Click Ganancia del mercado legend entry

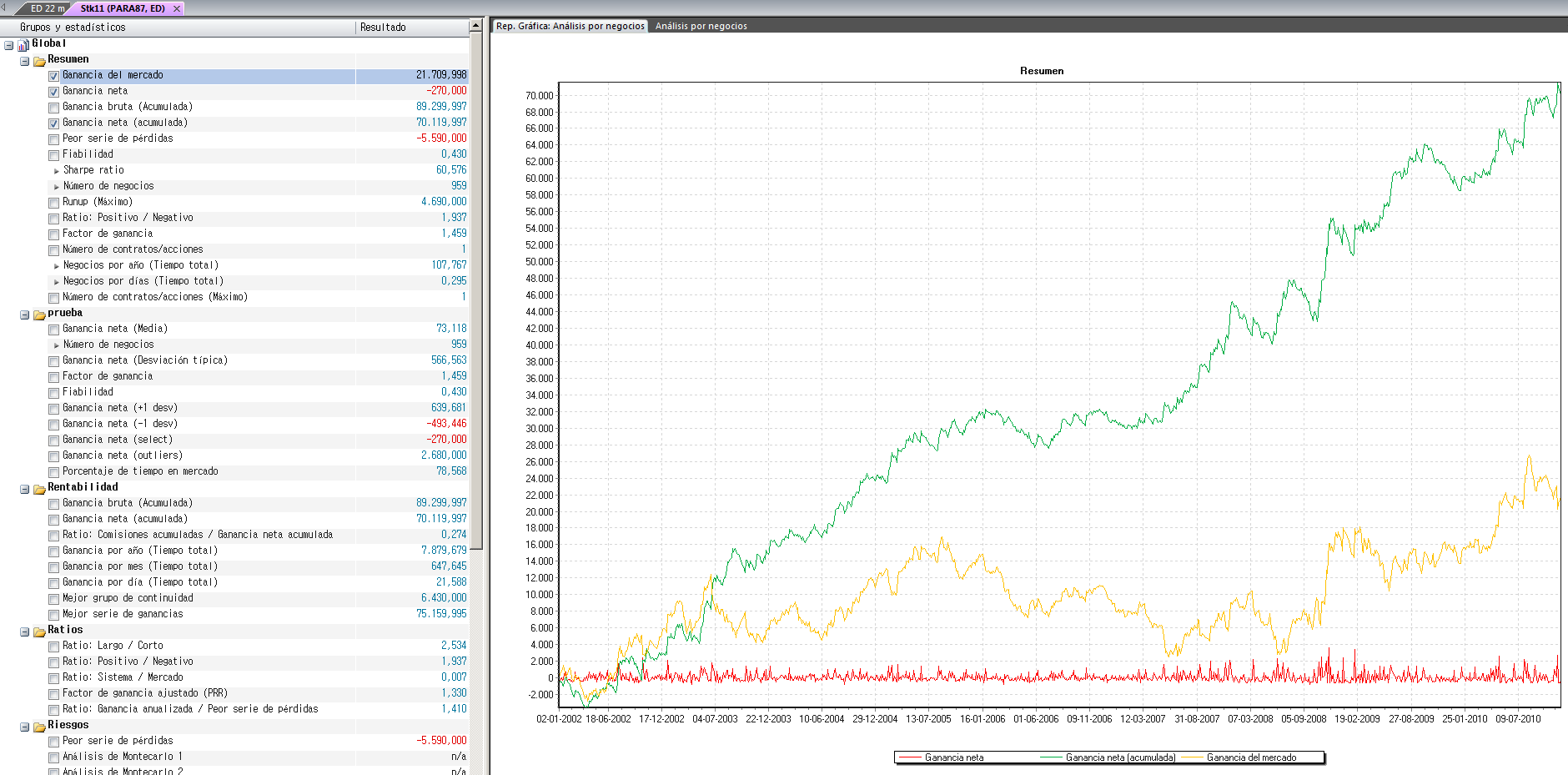coord(1251,757)
